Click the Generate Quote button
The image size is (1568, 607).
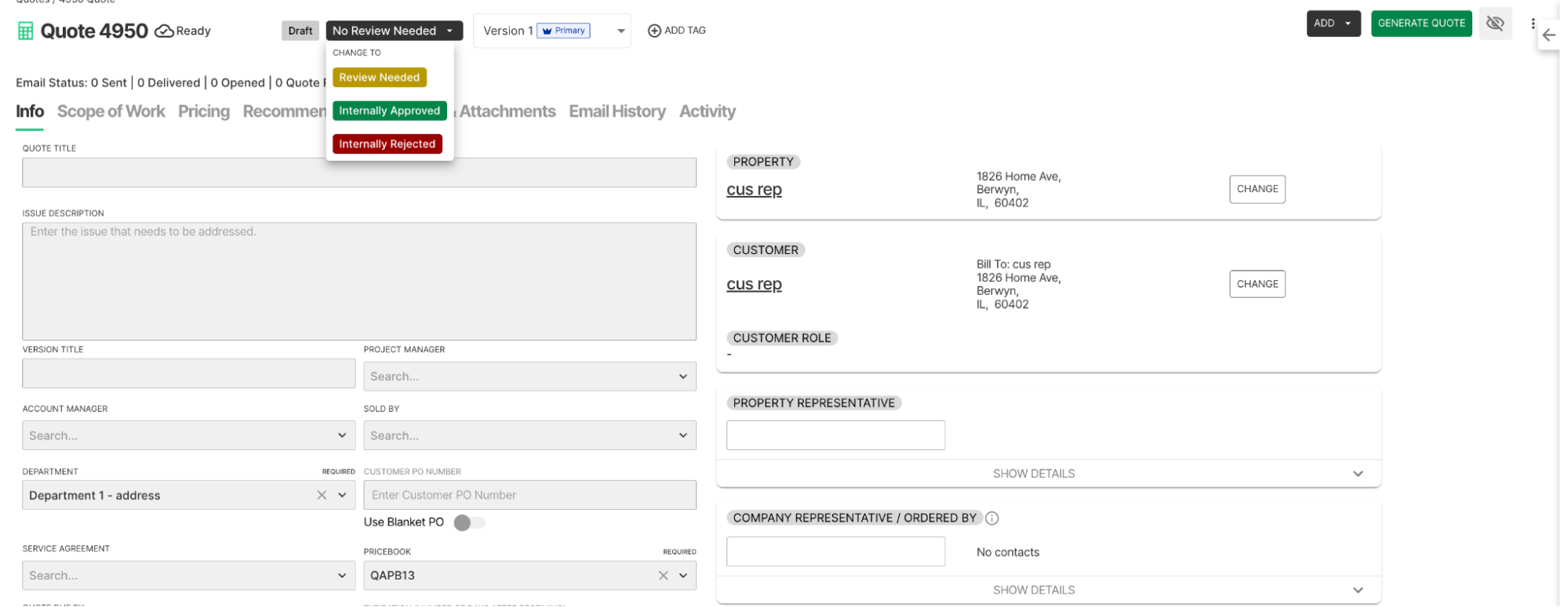coord(1421,24)
